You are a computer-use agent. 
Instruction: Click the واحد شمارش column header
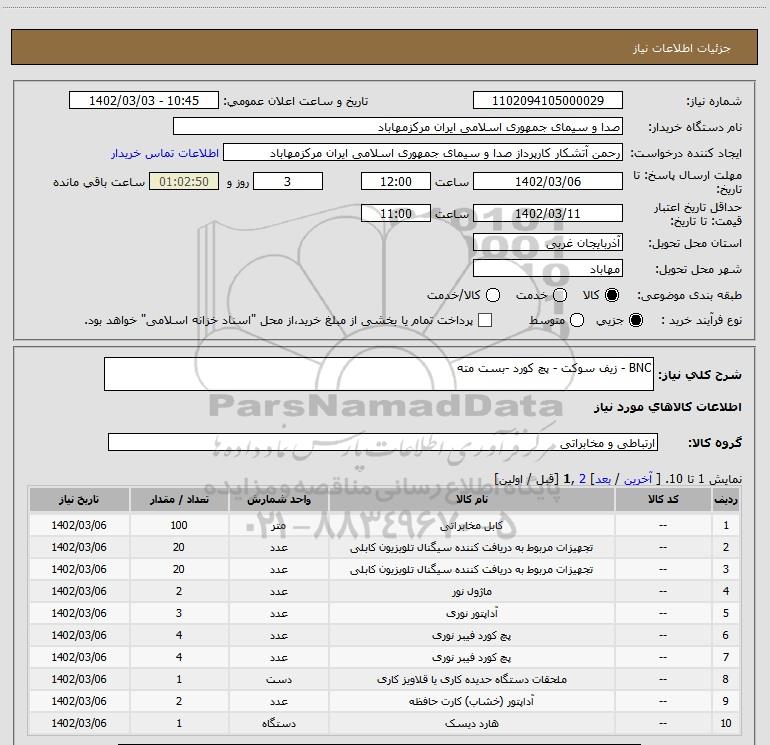click(278, 499)
